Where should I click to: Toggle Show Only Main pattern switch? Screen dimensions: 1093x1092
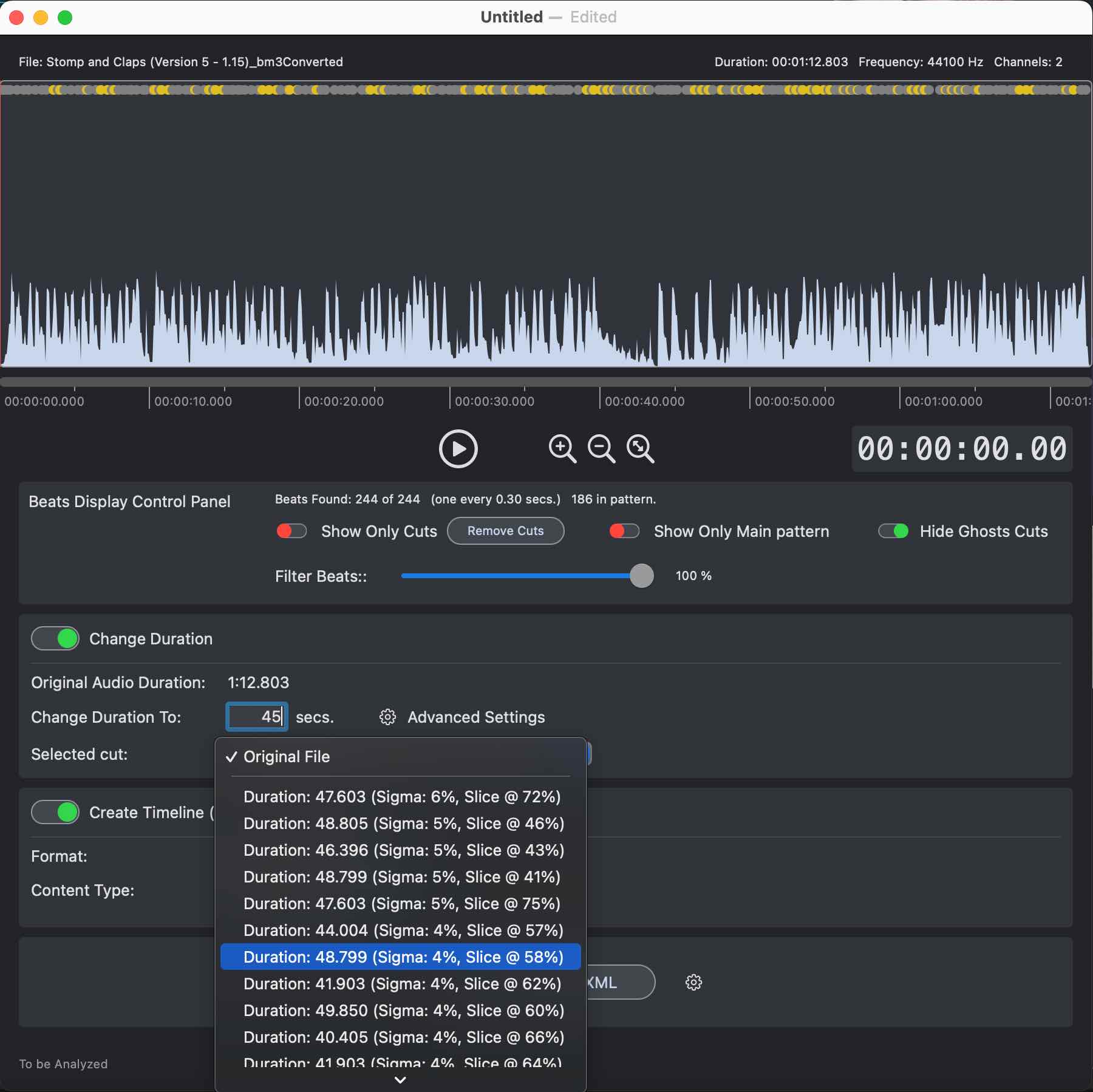624,531
